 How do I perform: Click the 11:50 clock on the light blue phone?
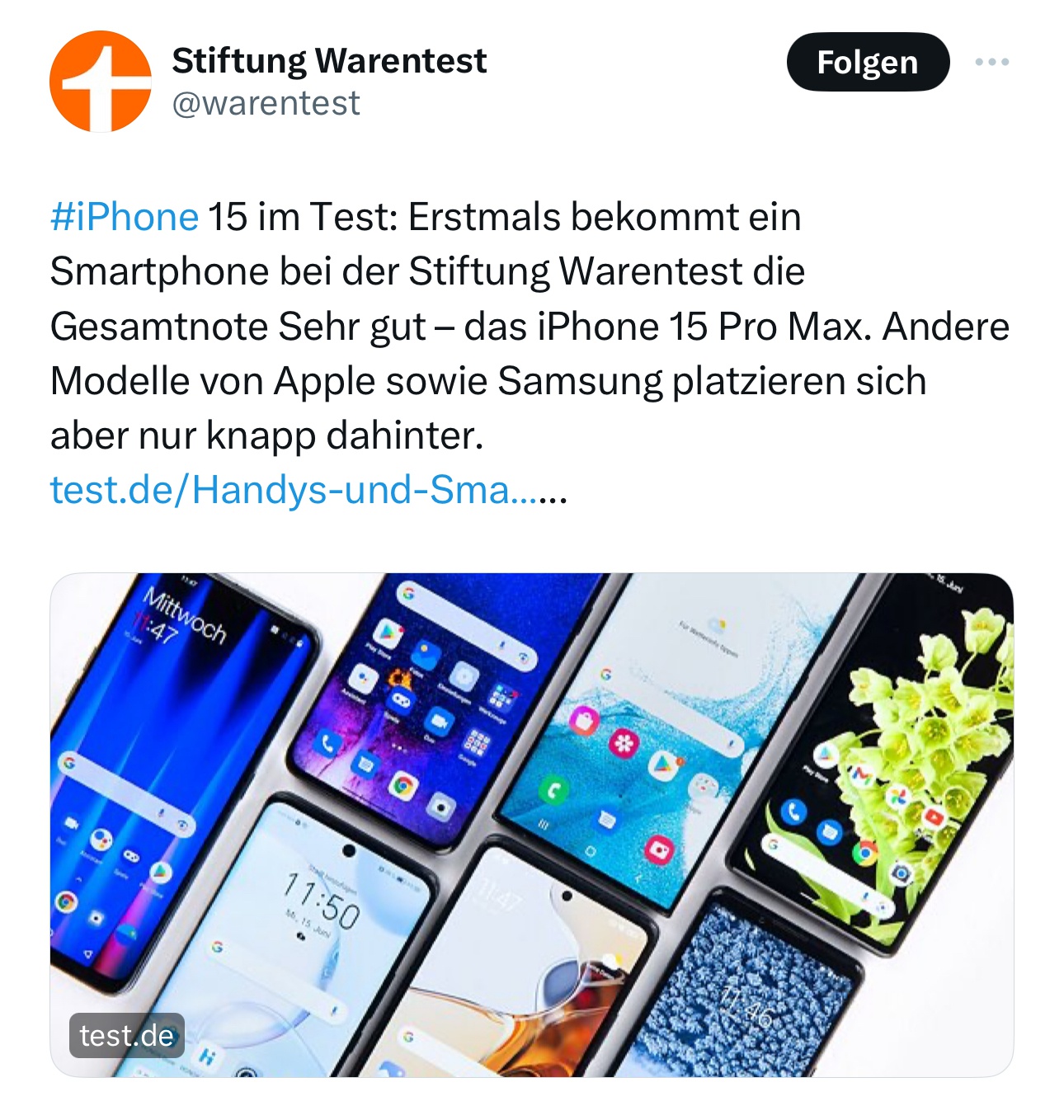pyautogui.click(x=322, y=899)
